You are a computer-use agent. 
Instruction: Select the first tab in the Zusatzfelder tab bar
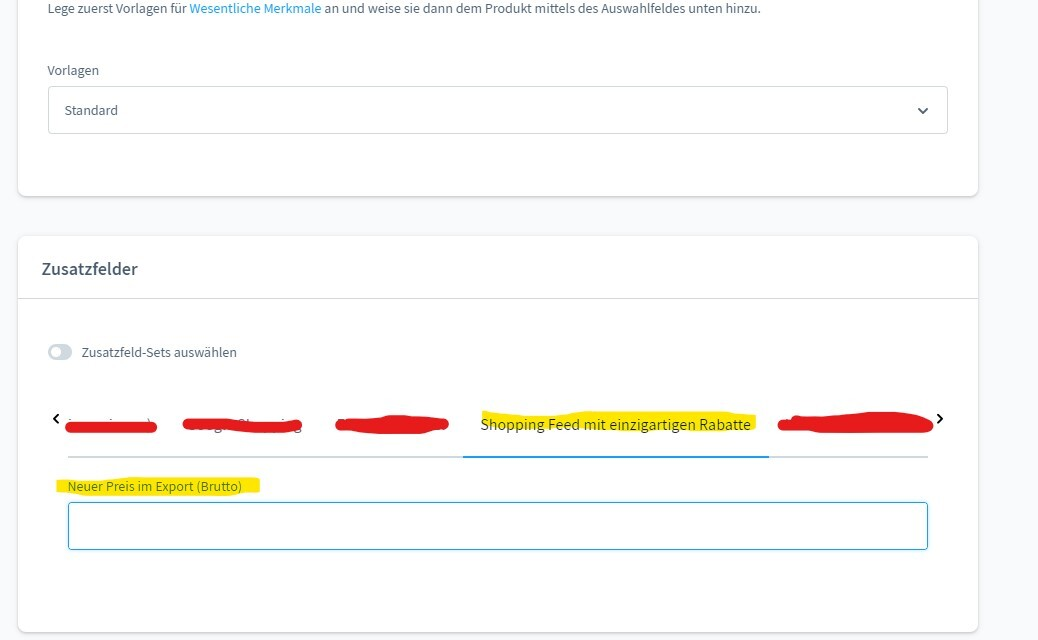pos(110,424)
